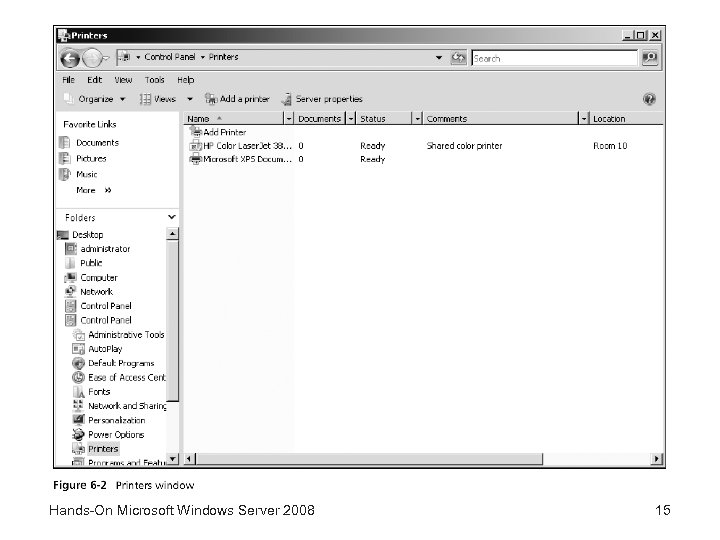Click the Pictures favorite link icon
The image size is (720, 540).
pos(65,158)
